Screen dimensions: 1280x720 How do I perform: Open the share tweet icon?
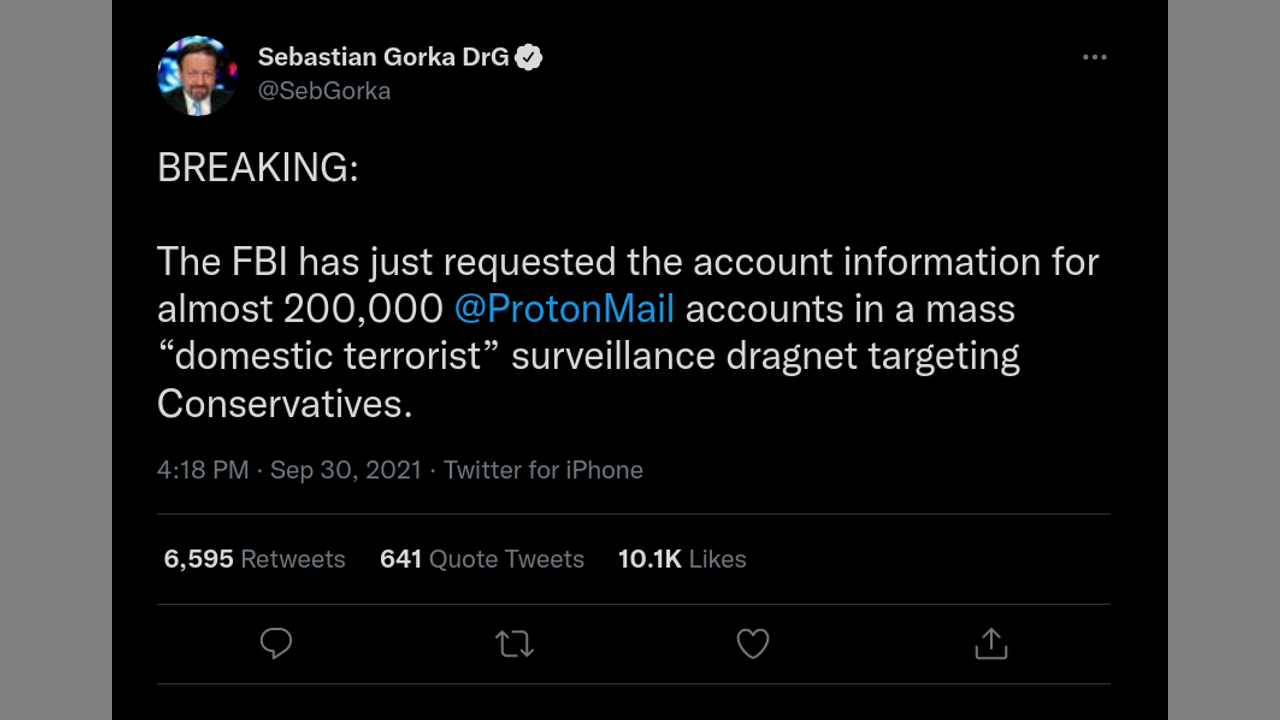pyautogui.click(x=991, y=643)
